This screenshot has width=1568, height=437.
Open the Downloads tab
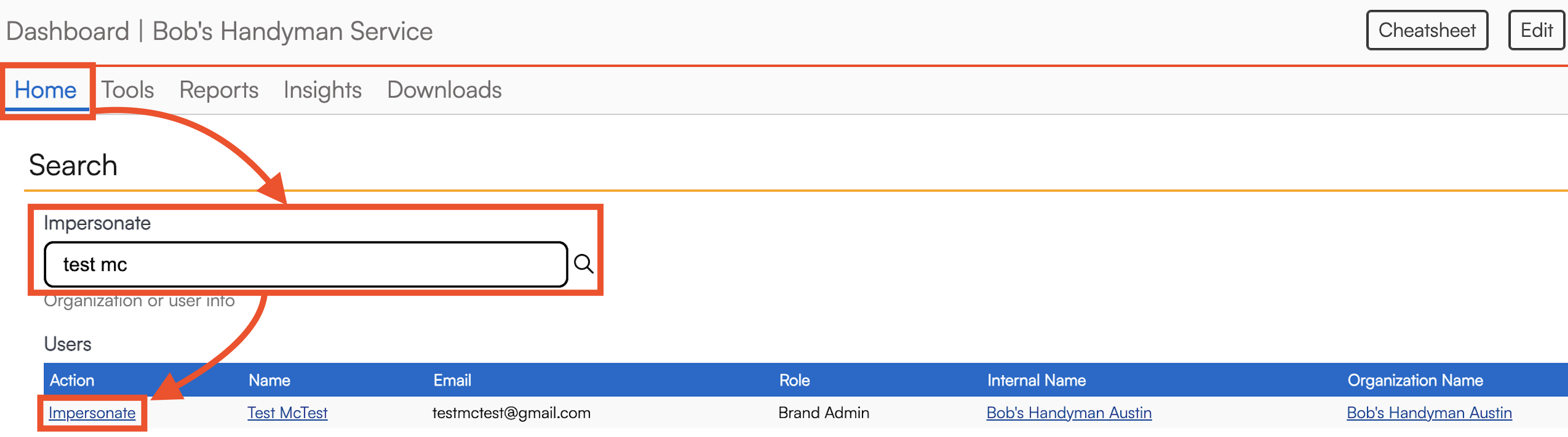445,90
